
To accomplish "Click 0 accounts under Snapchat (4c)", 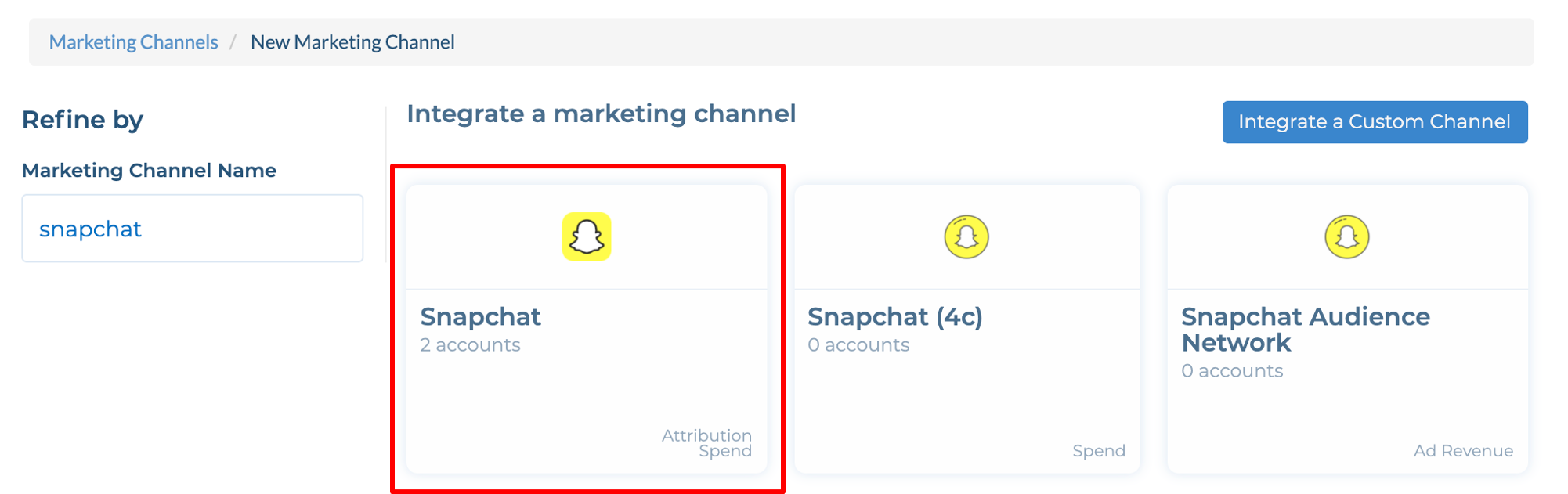I will [x=858, y=345].
